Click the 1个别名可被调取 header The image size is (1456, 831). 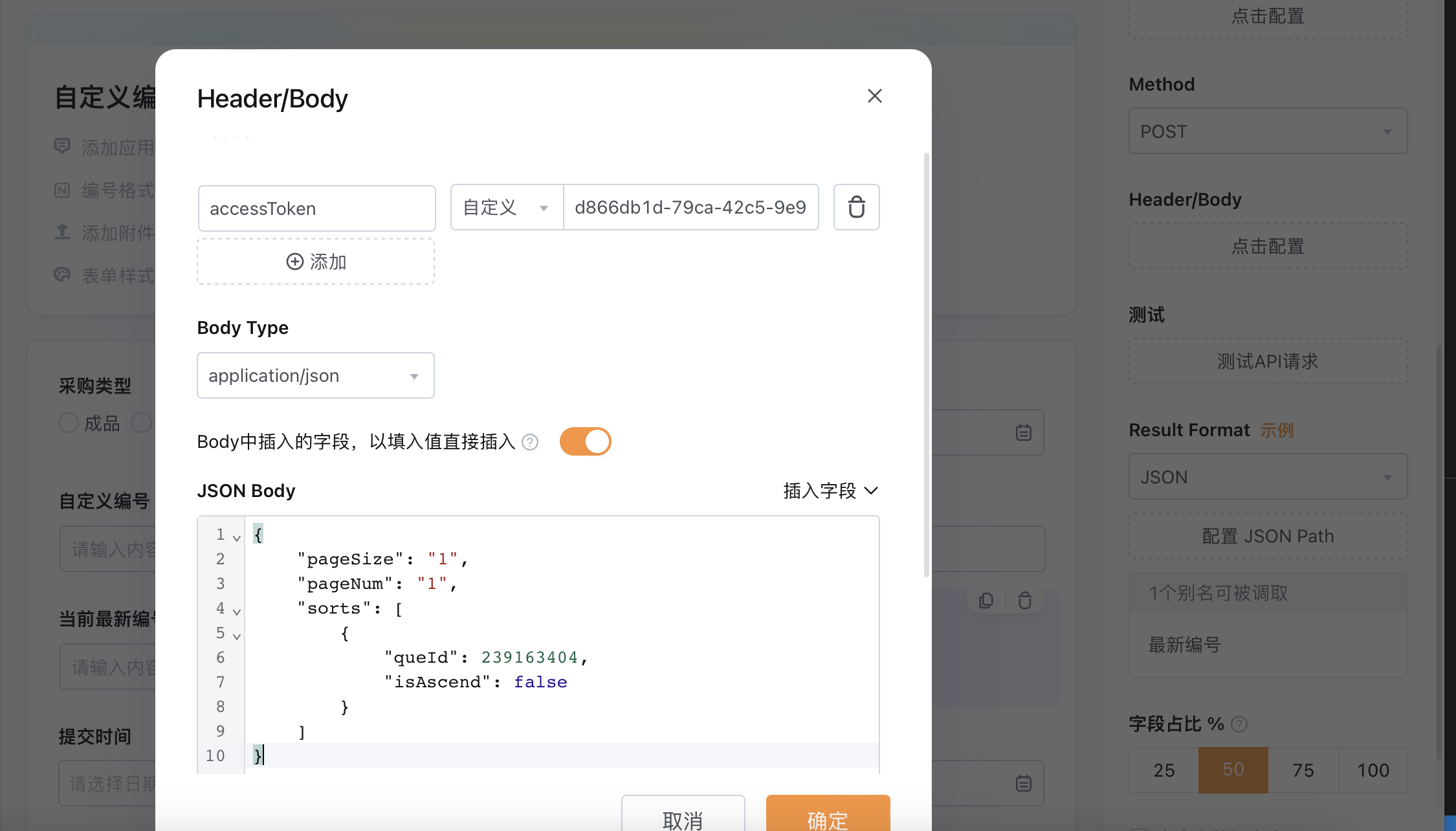click(1268, 593)
